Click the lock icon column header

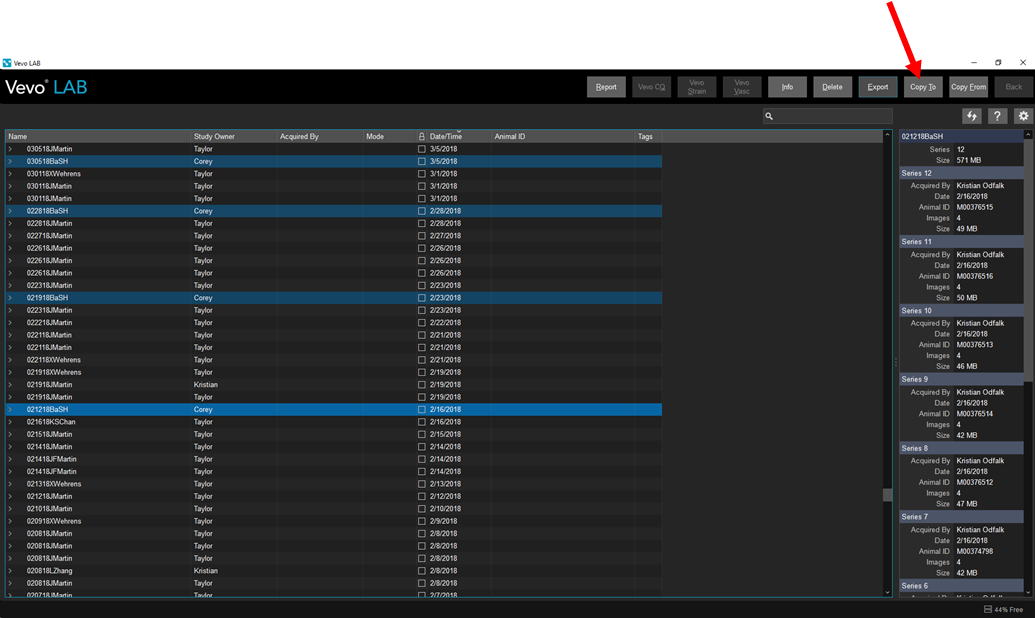click(x=421, y=137)
